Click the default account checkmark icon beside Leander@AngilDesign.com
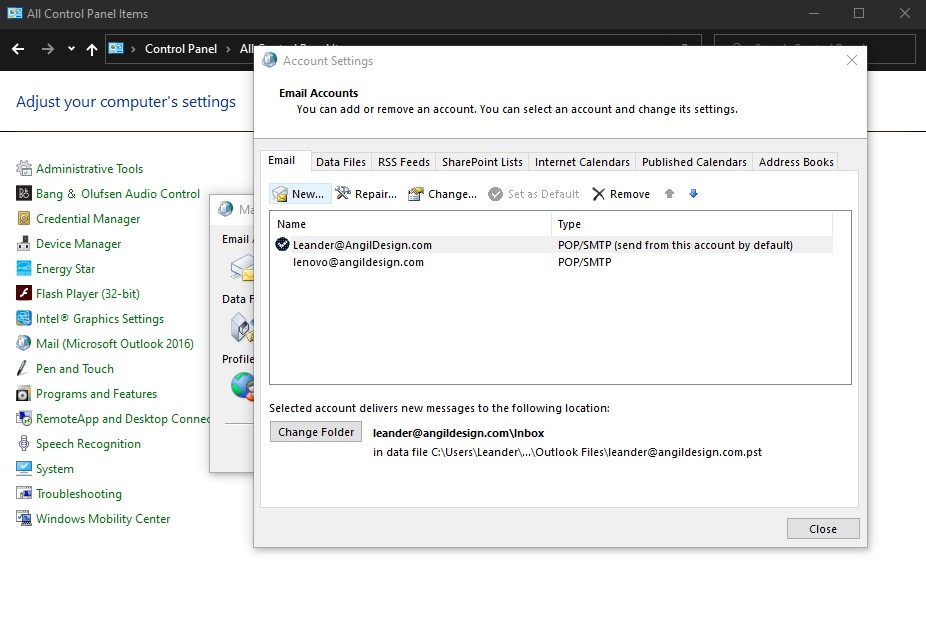926x629 pixels. (x=282, y=244)
